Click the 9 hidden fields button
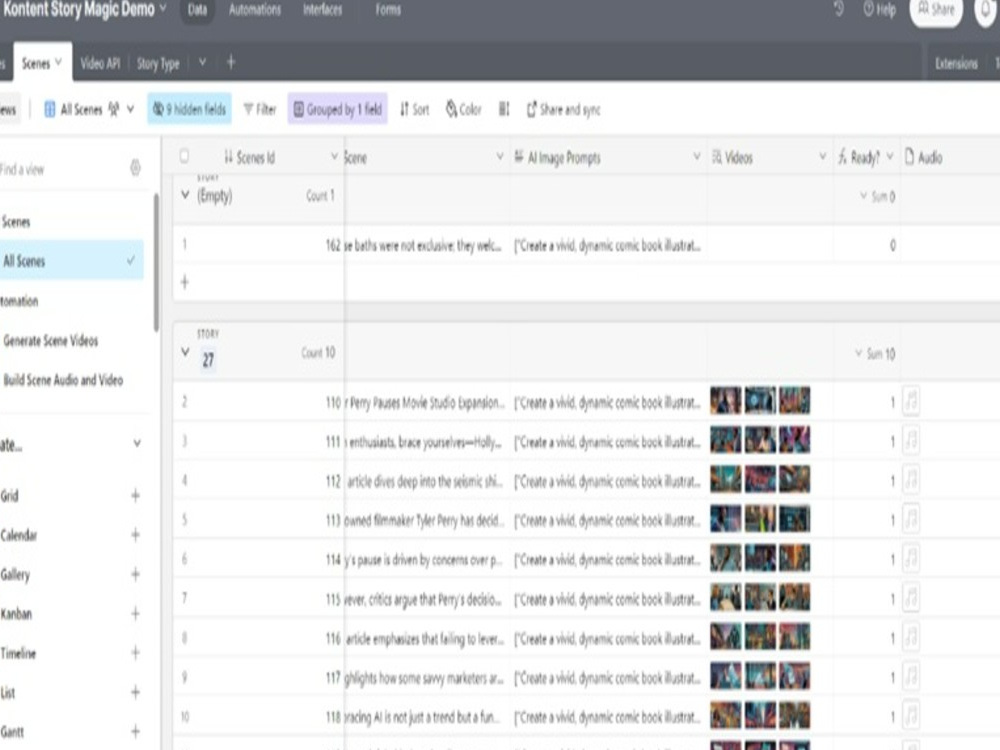1000x750 pixels. pyautogui.click(x=189, y=109)
